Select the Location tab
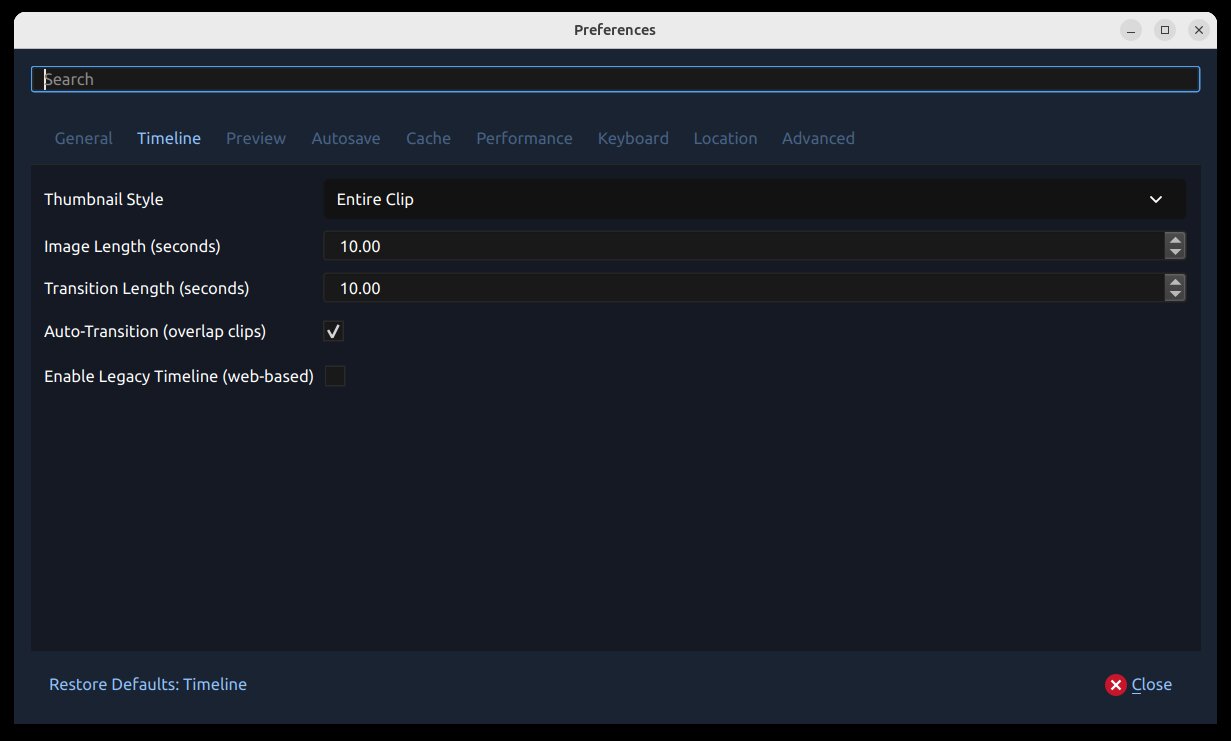1231x741 pixels. pos(725,138)
